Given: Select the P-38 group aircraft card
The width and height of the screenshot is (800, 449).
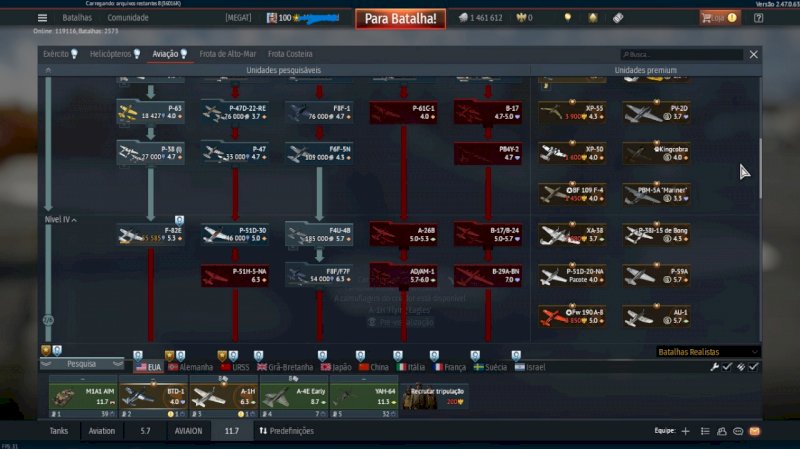Looking at the screenshot, I should tap(151, 153).
